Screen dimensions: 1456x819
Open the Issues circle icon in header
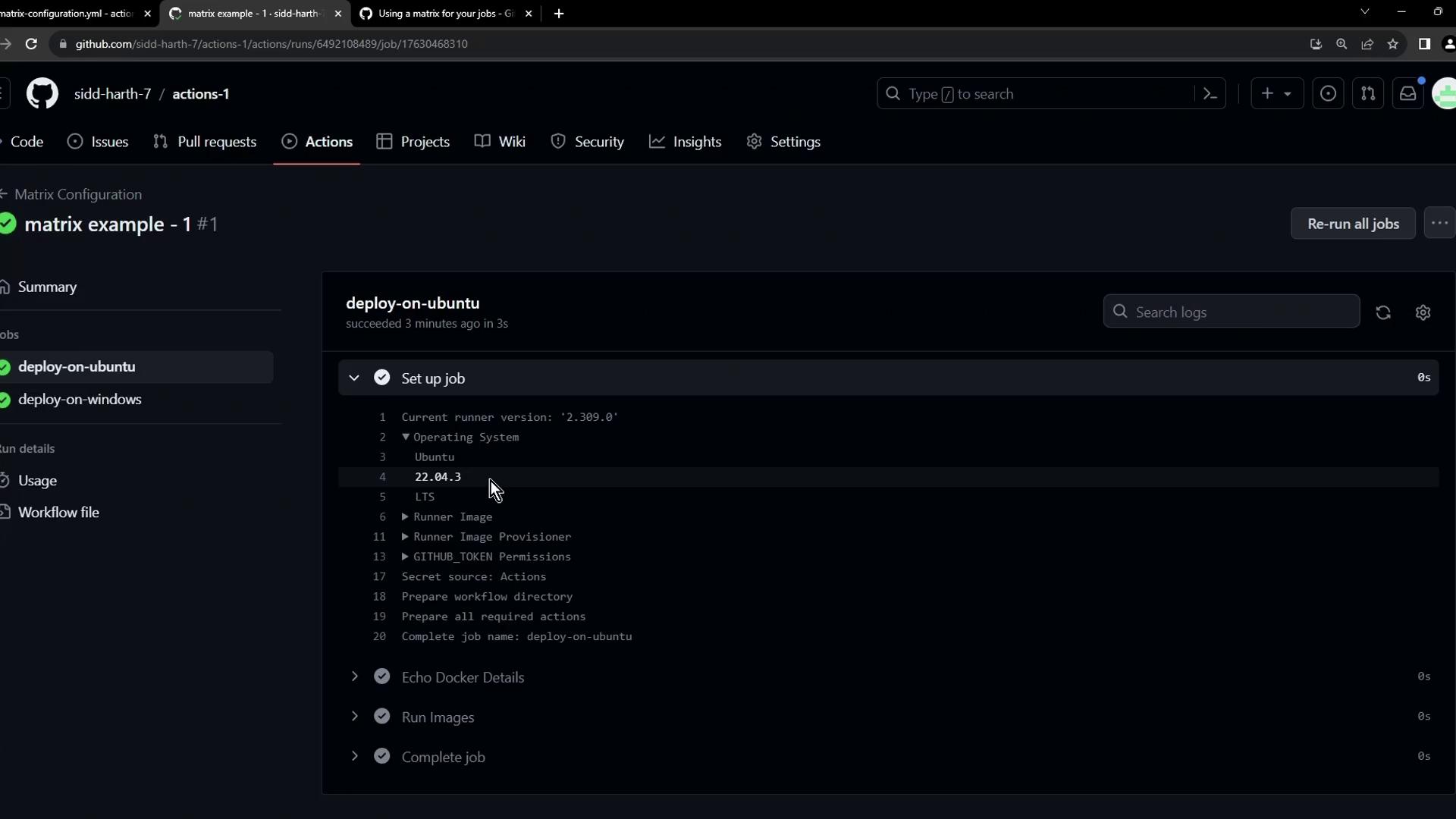[1328, 94]
